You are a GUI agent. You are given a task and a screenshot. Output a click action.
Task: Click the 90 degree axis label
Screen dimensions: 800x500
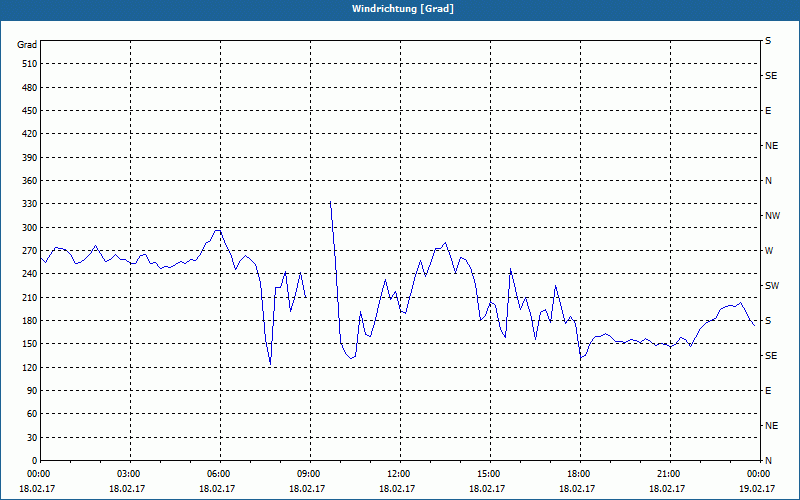coord(32,391)
